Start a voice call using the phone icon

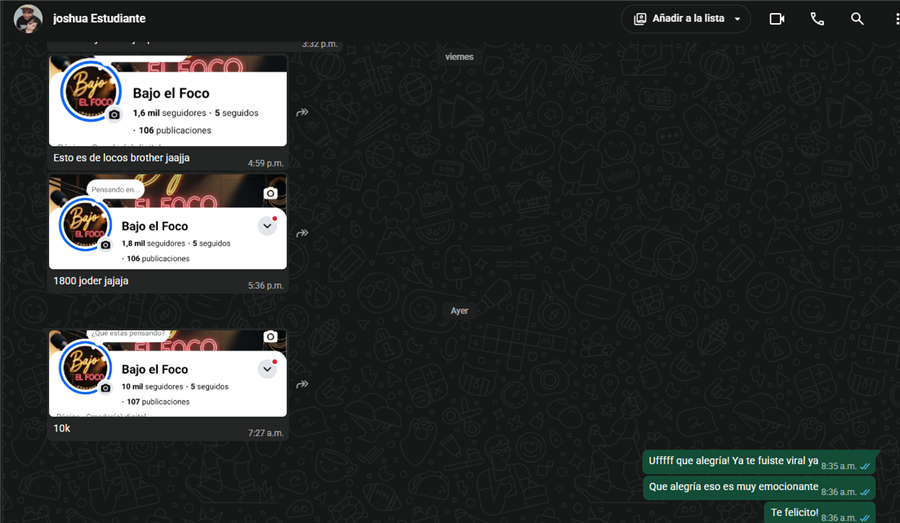coord(817,19)
